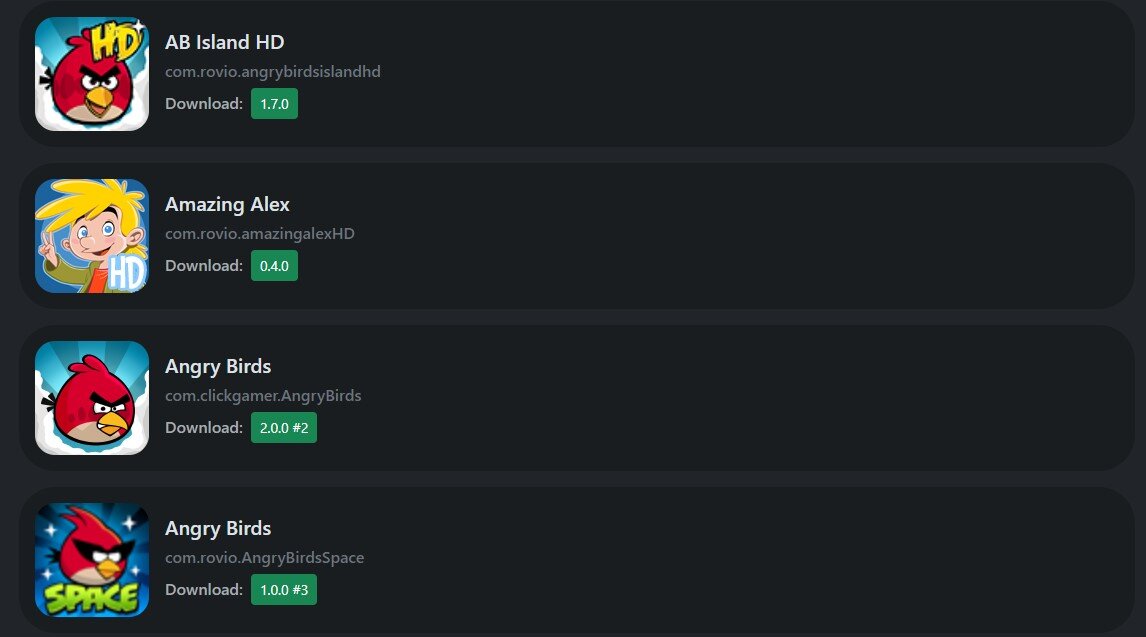Click the Download label under AB Island HD
This screenshot has height=637, width=1146.
click(x=204, y=104)
